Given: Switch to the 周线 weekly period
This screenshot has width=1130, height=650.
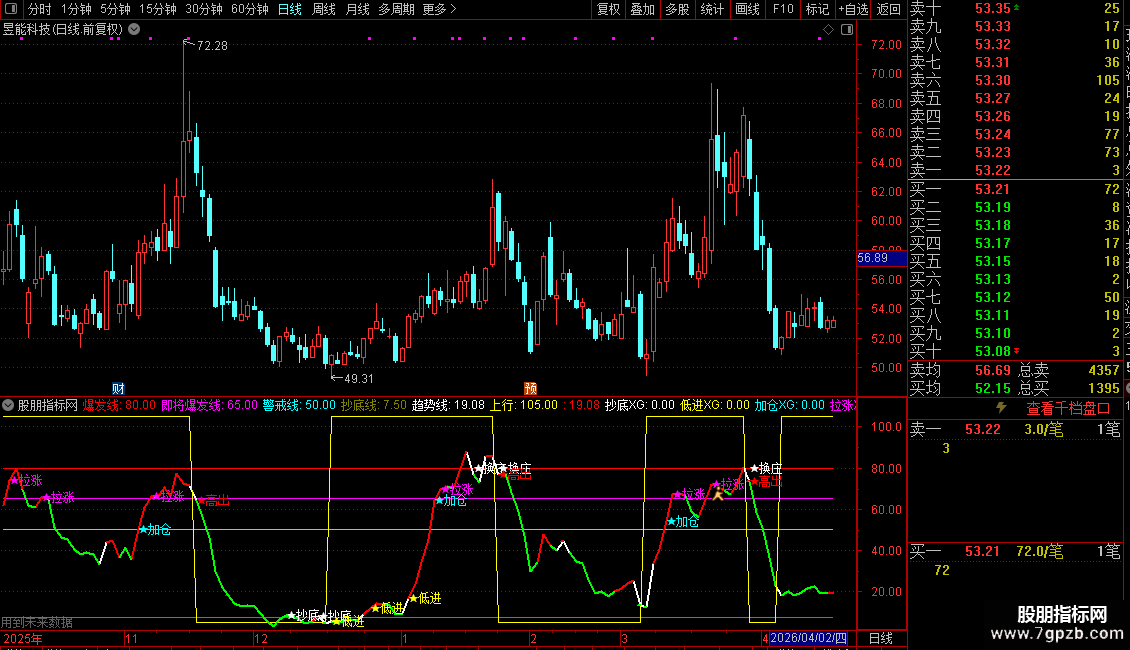Looking at the screenshot, I should pyautogui.click(x=323, y=10).
